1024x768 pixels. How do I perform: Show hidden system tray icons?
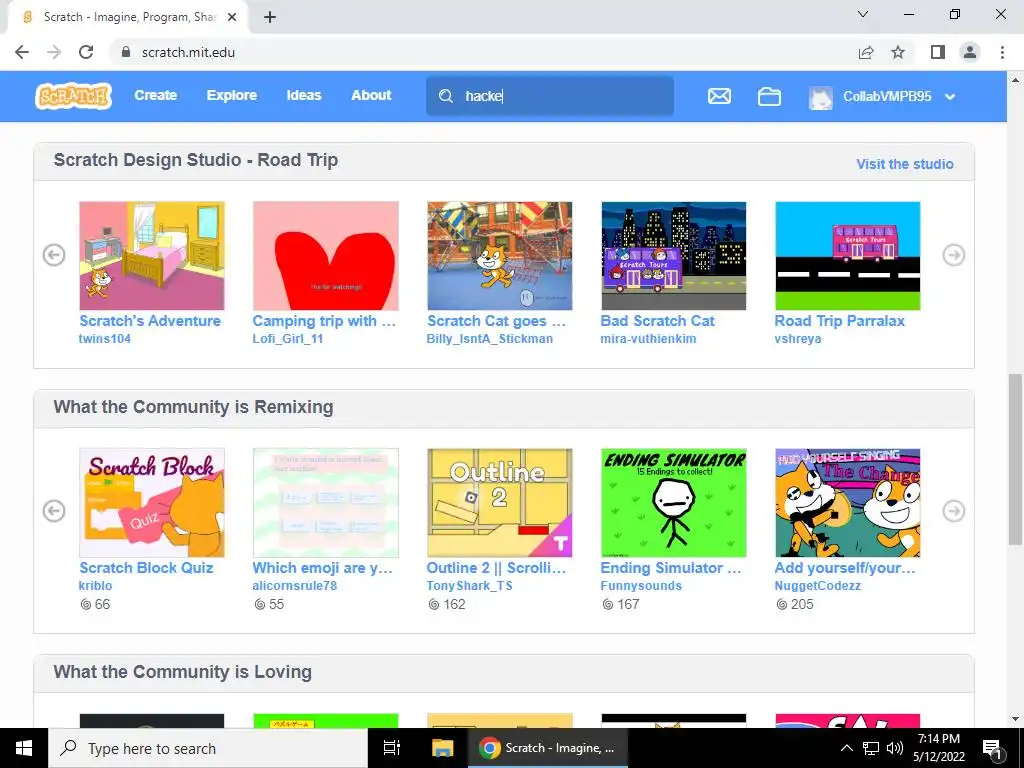pyautogui.click(x=846, y=748)
